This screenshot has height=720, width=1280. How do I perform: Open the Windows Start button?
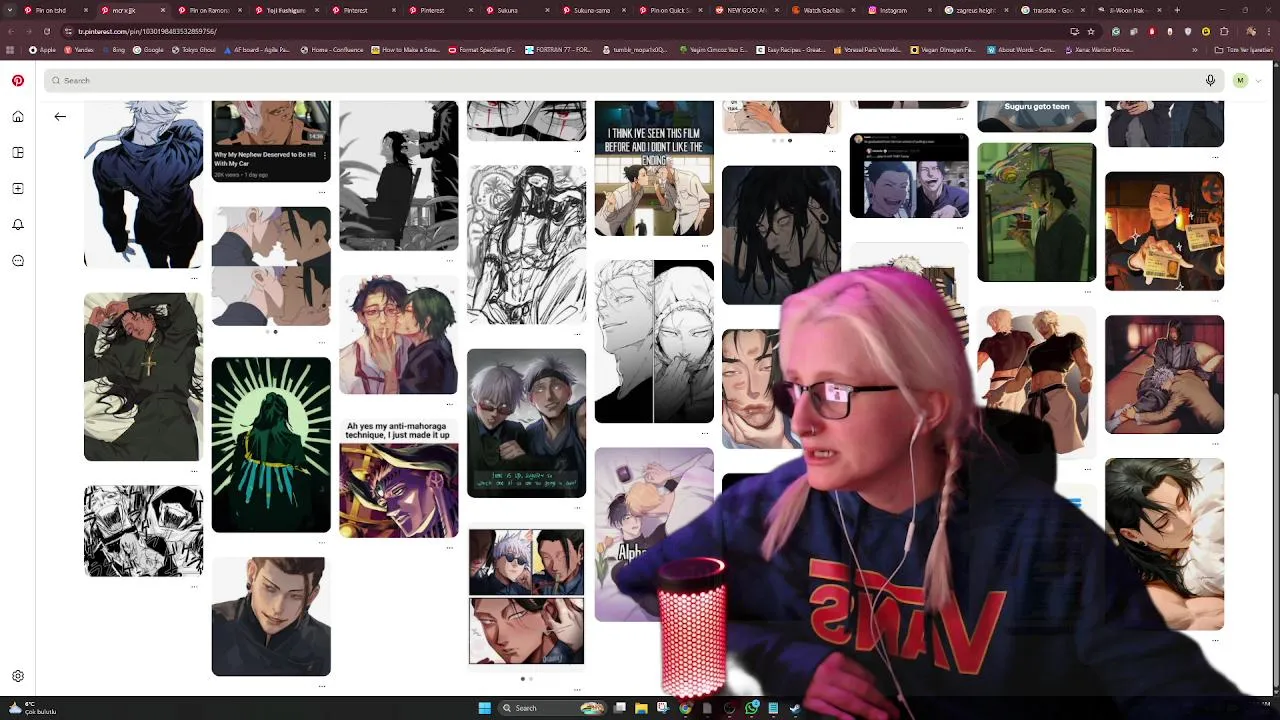[x=484, y=708]
